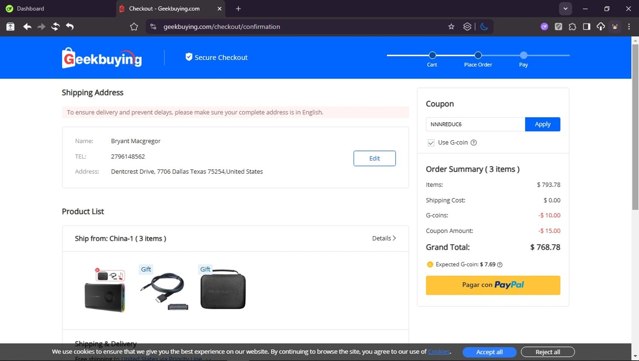
Task: Open the carrying case gift thumbnail
Action: 223,288
